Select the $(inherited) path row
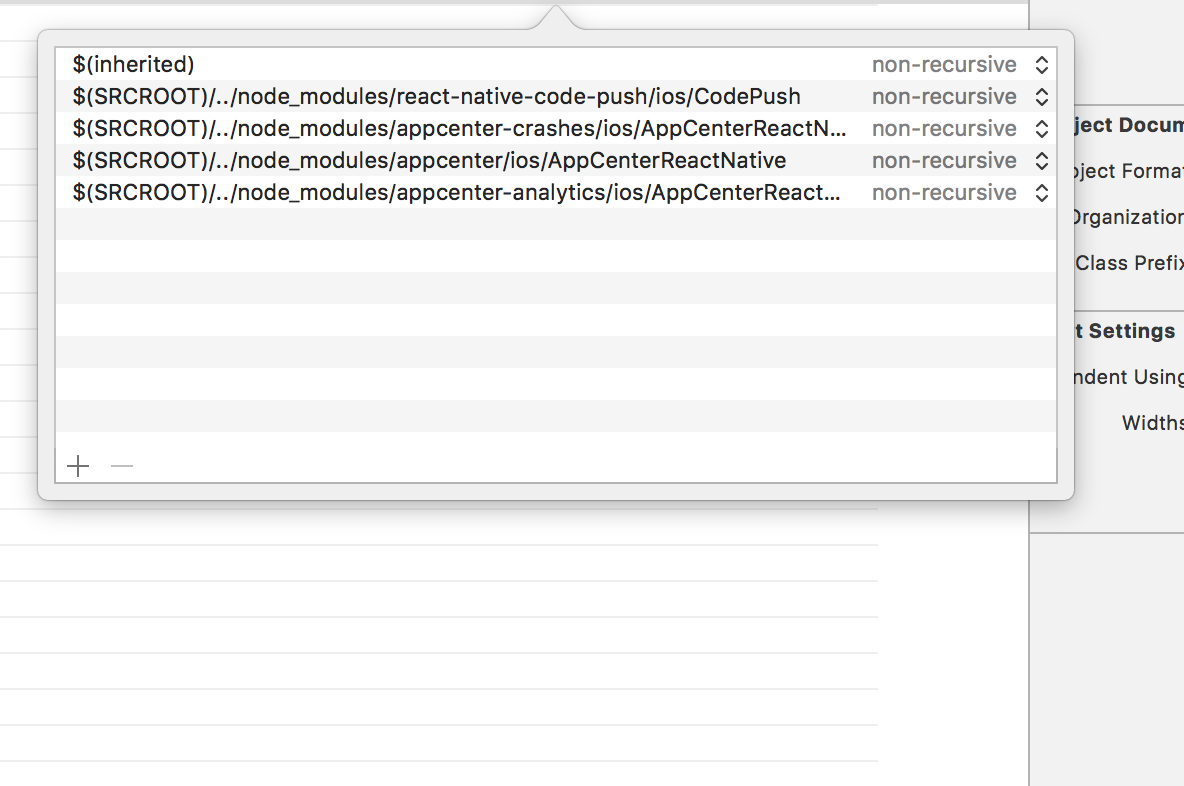Screen dimensions: 1184x786 tap(556, 65)
